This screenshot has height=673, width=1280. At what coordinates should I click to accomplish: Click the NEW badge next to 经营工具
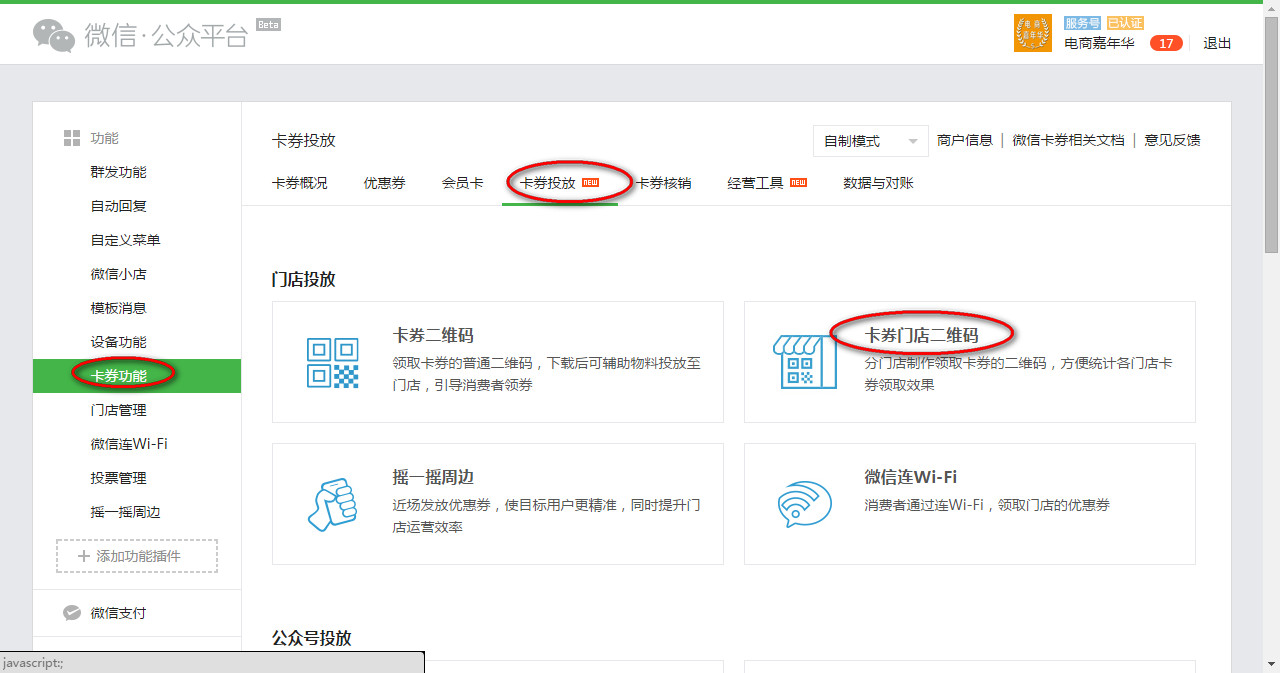799,183
